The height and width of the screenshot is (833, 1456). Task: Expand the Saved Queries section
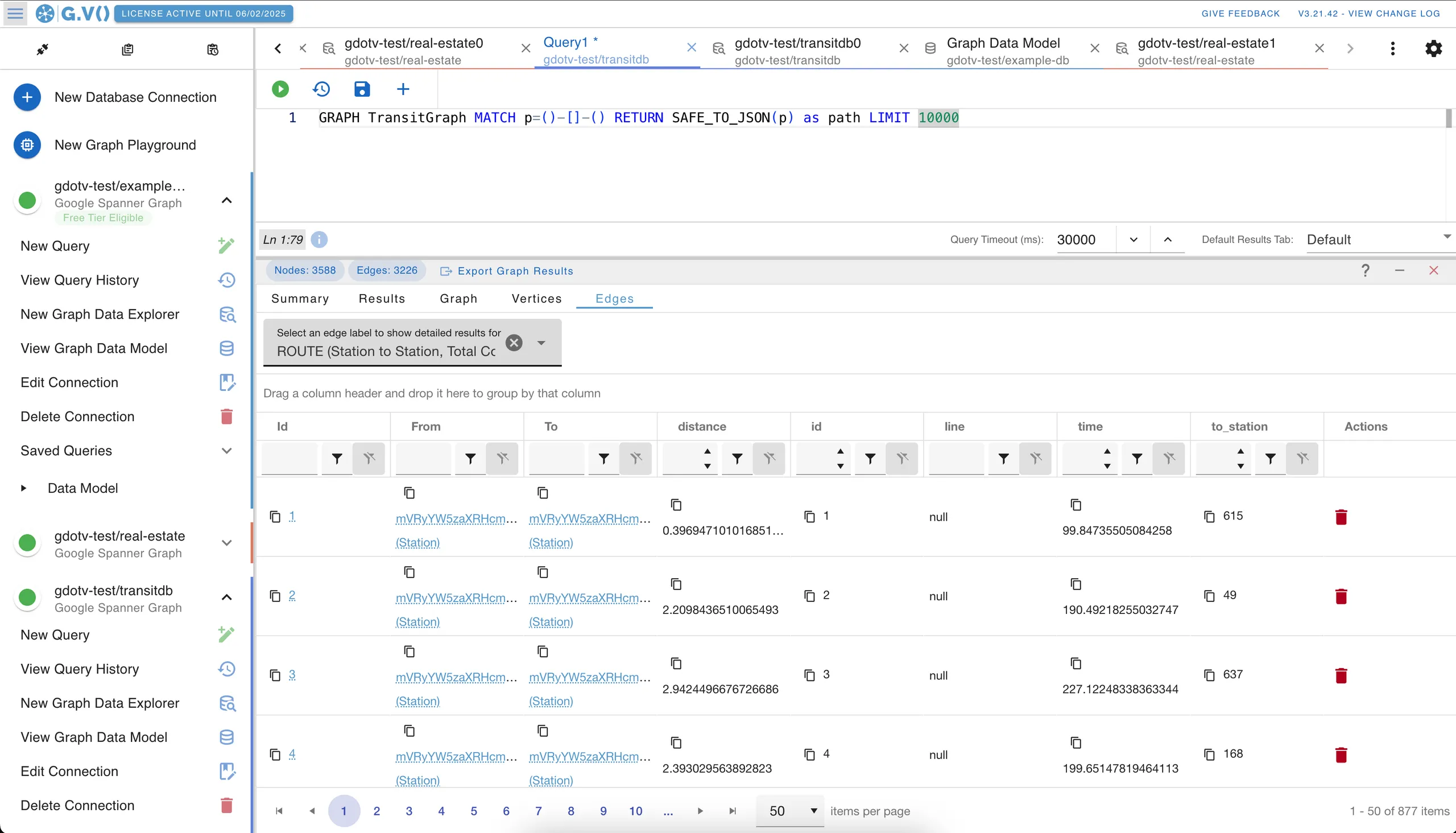coord(226,451)
